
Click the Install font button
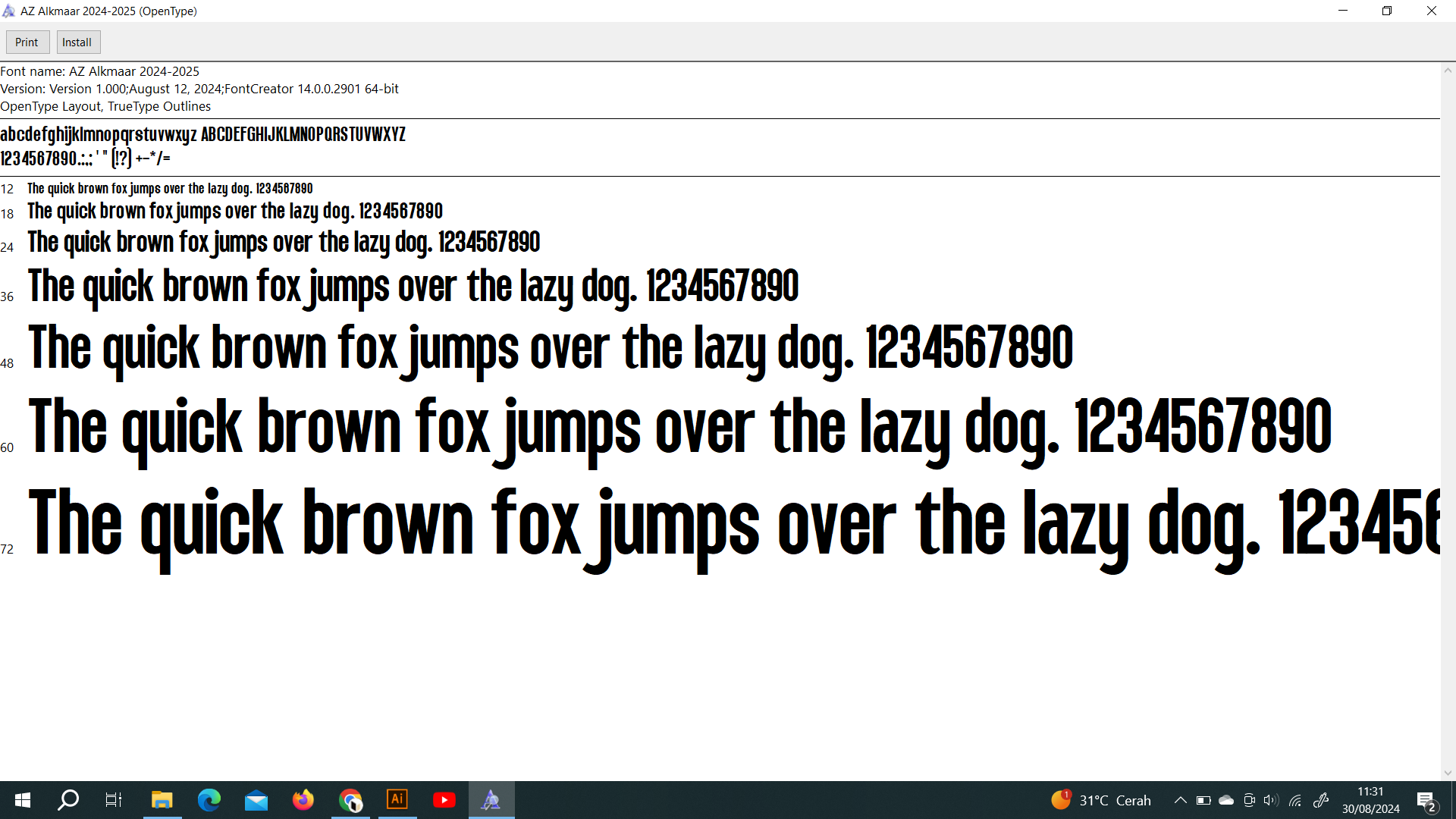point(77,42)
